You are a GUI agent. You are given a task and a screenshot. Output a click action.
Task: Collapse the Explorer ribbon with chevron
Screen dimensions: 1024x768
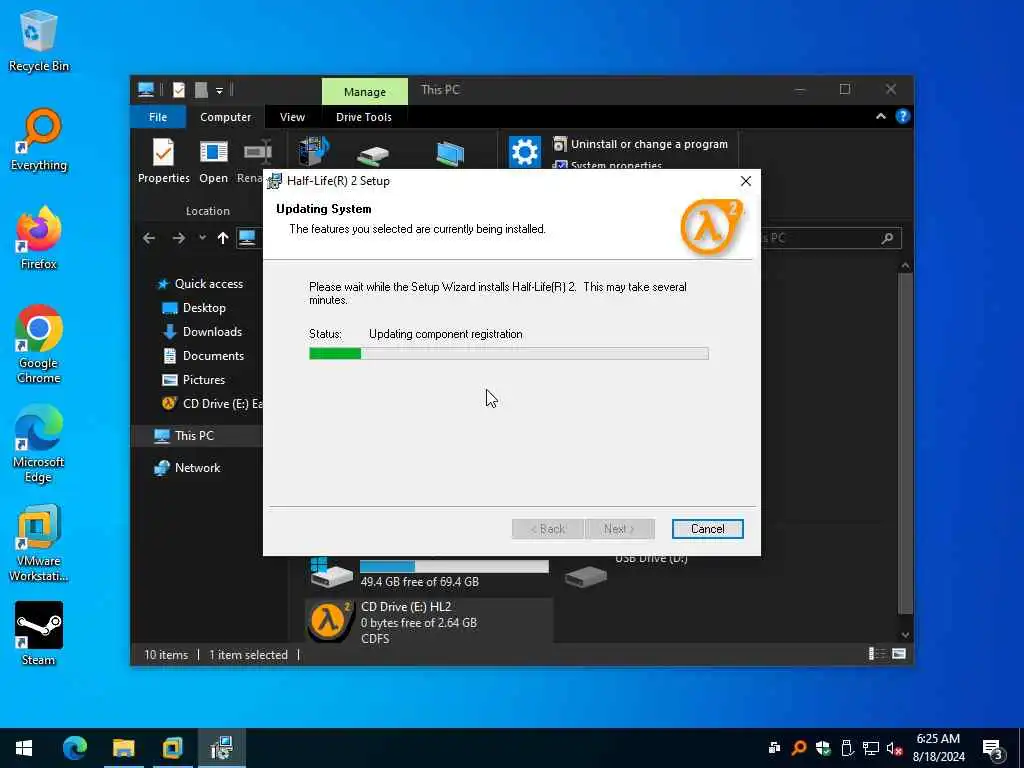[880, 116]
